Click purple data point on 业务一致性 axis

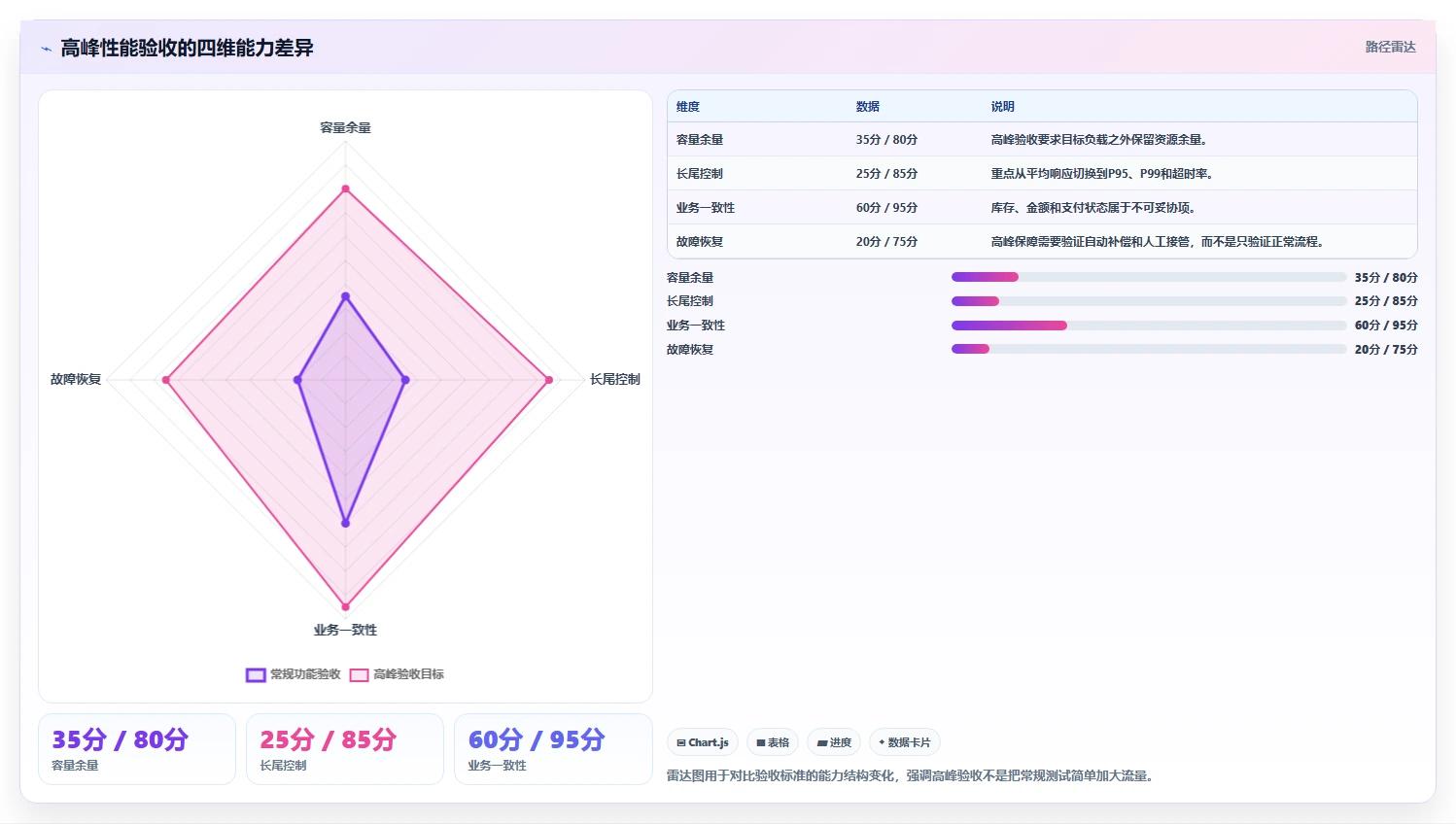345,524
